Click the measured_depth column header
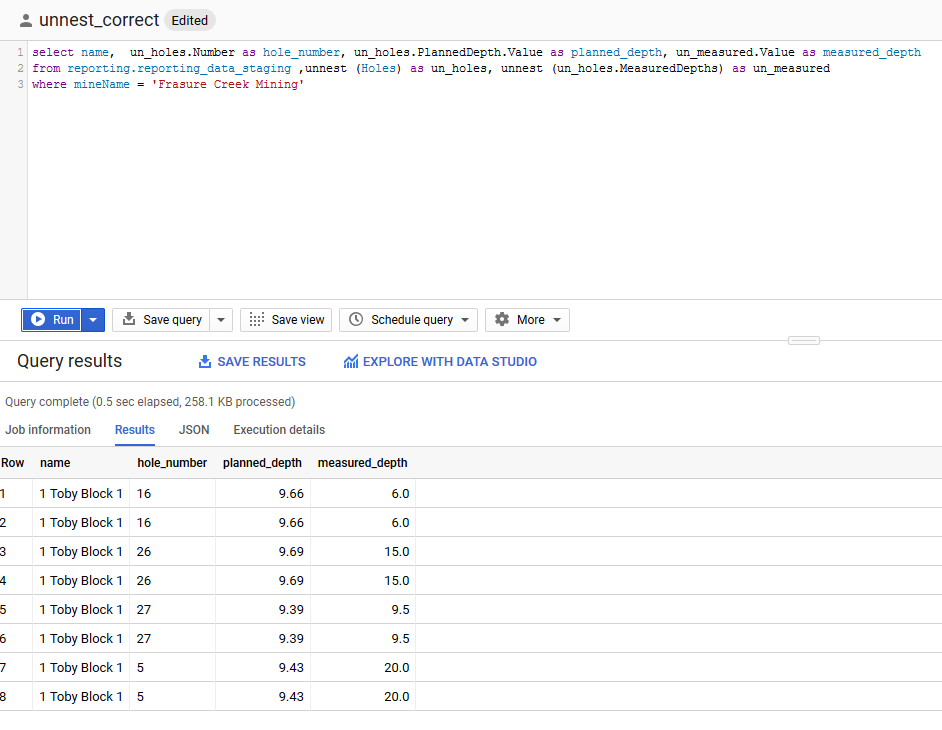Viewport: 942px width, 730px height. tap(362, 463)
